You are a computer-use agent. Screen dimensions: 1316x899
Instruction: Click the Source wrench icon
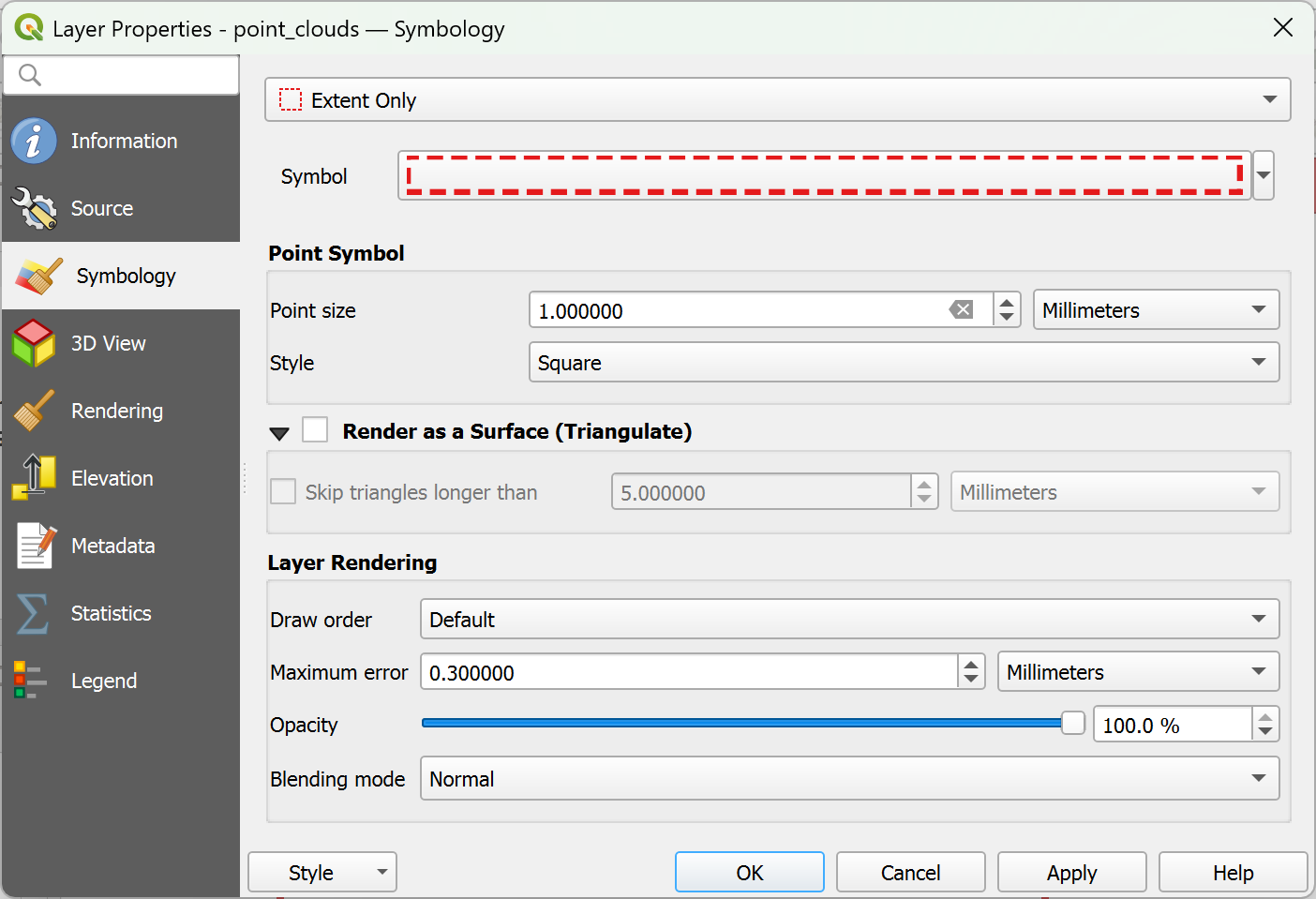34,208
